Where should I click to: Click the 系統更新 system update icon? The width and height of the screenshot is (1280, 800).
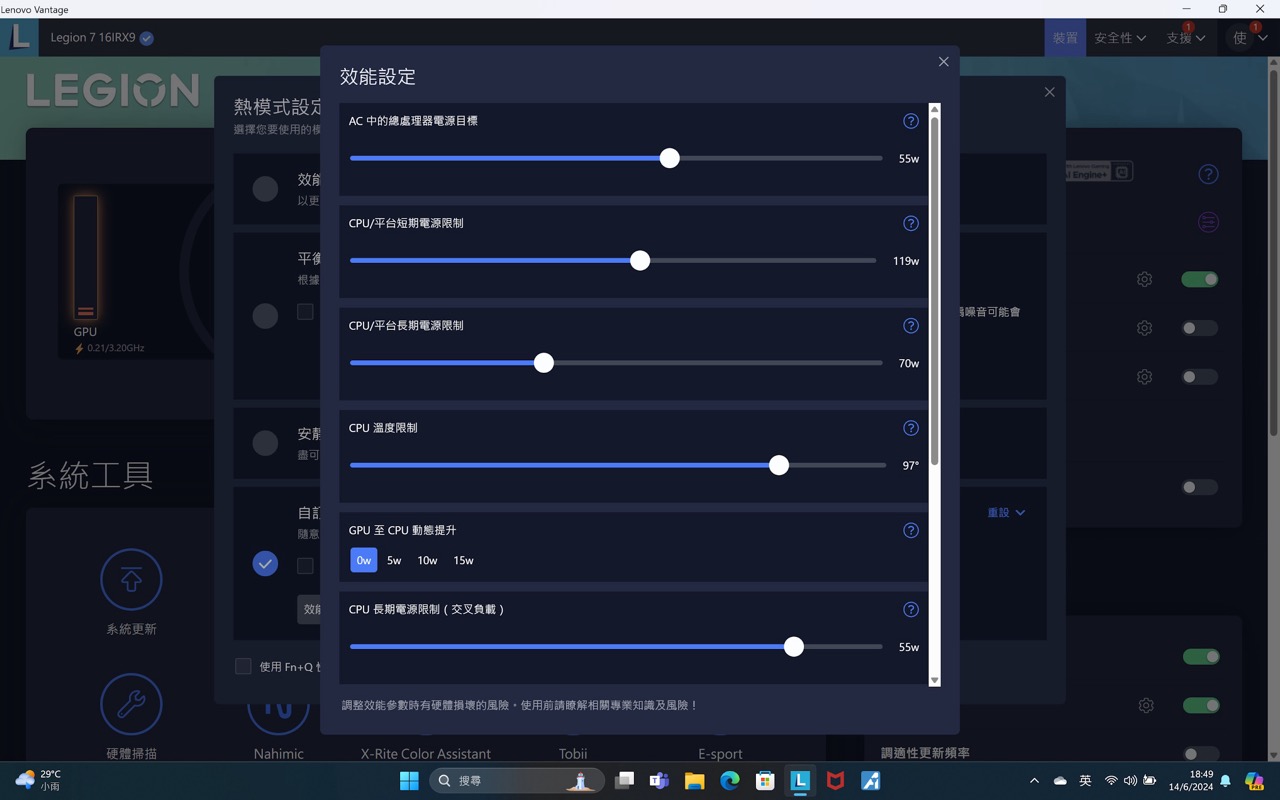(131, 579)
